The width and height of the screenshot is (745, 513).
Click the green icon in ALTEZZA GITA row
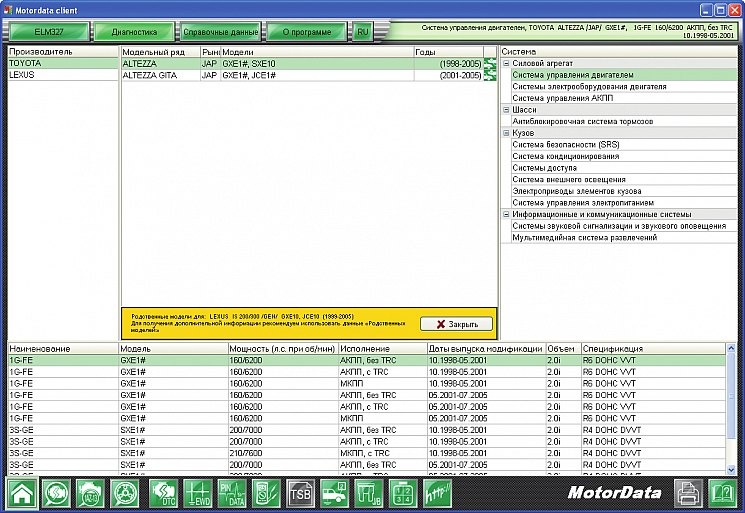click(x=490, y=75)
